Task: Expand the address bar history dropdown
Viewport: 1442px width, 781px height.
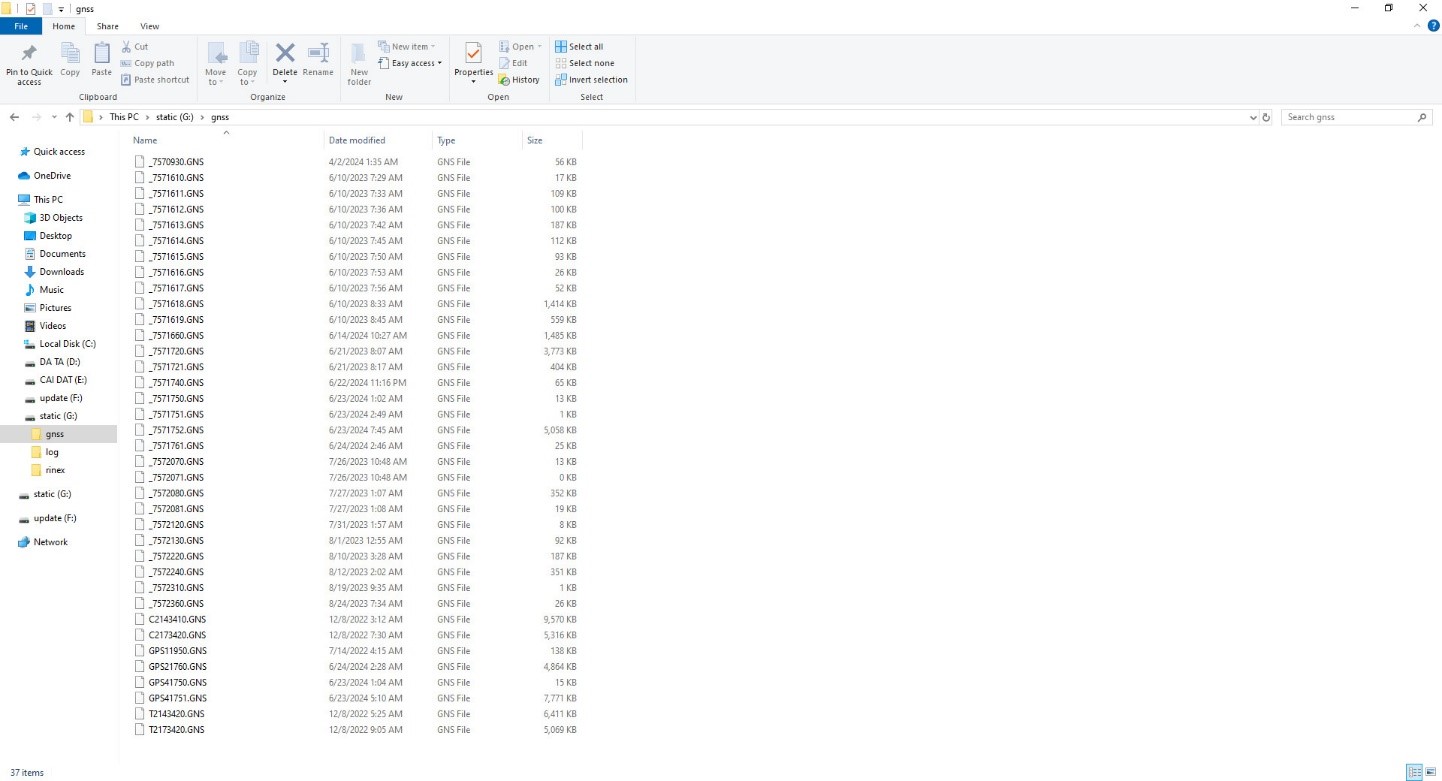Action: 1254,117
